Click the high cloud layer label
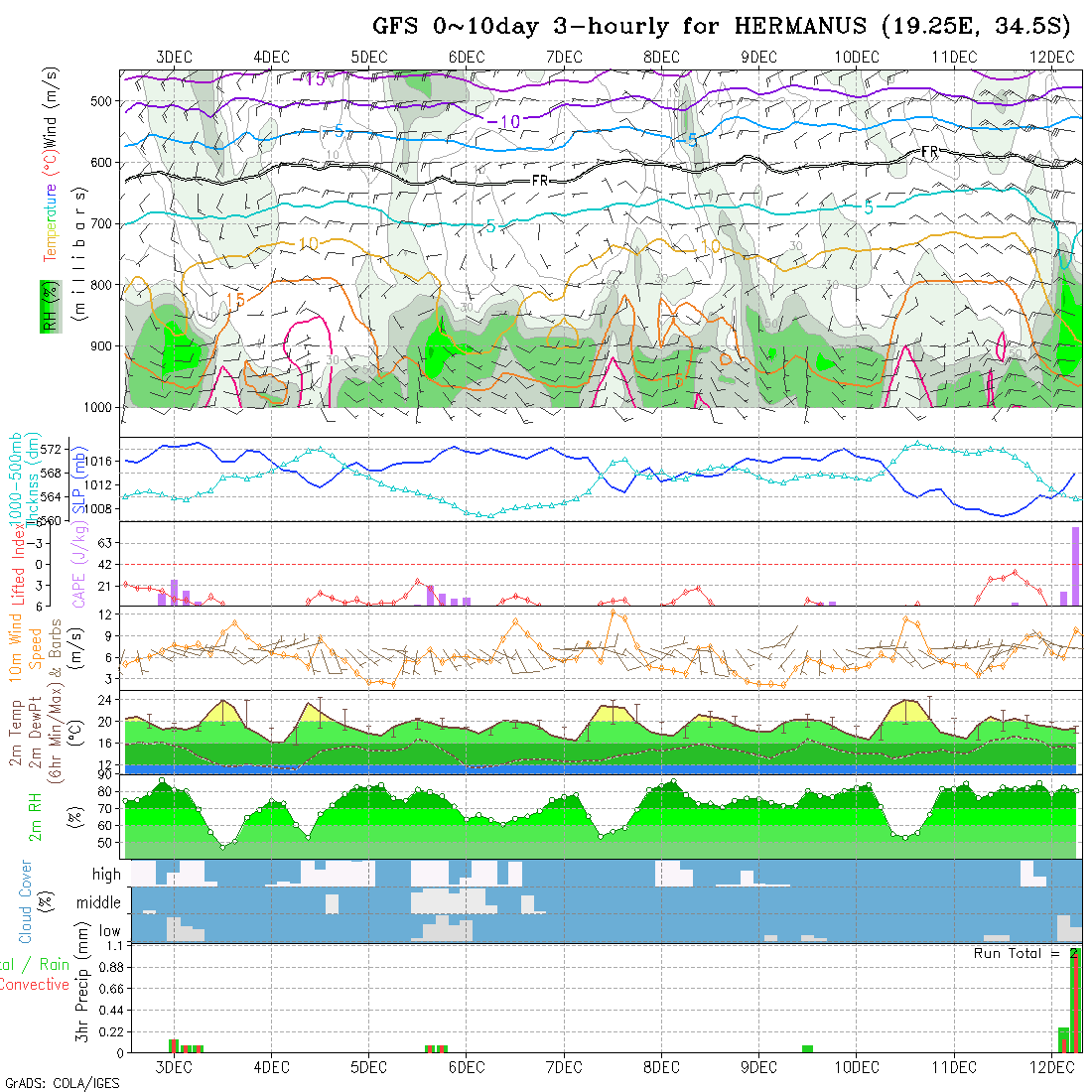This screenshot has width=1092, height=1092. coord(106,875)
